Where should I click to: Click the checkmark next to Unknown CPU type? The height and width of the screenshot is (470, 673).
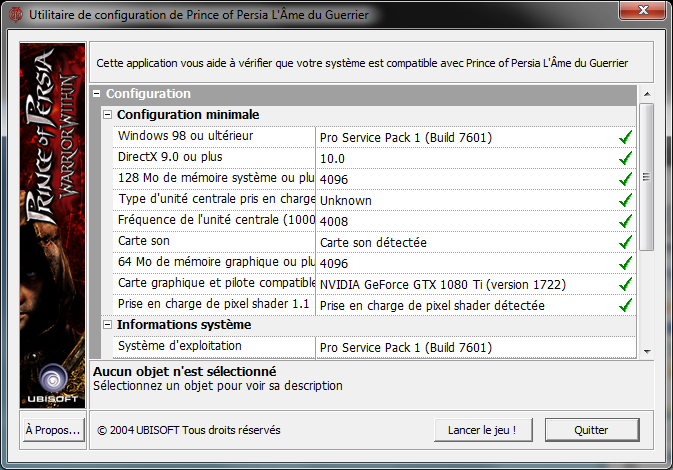coord(625,200)
